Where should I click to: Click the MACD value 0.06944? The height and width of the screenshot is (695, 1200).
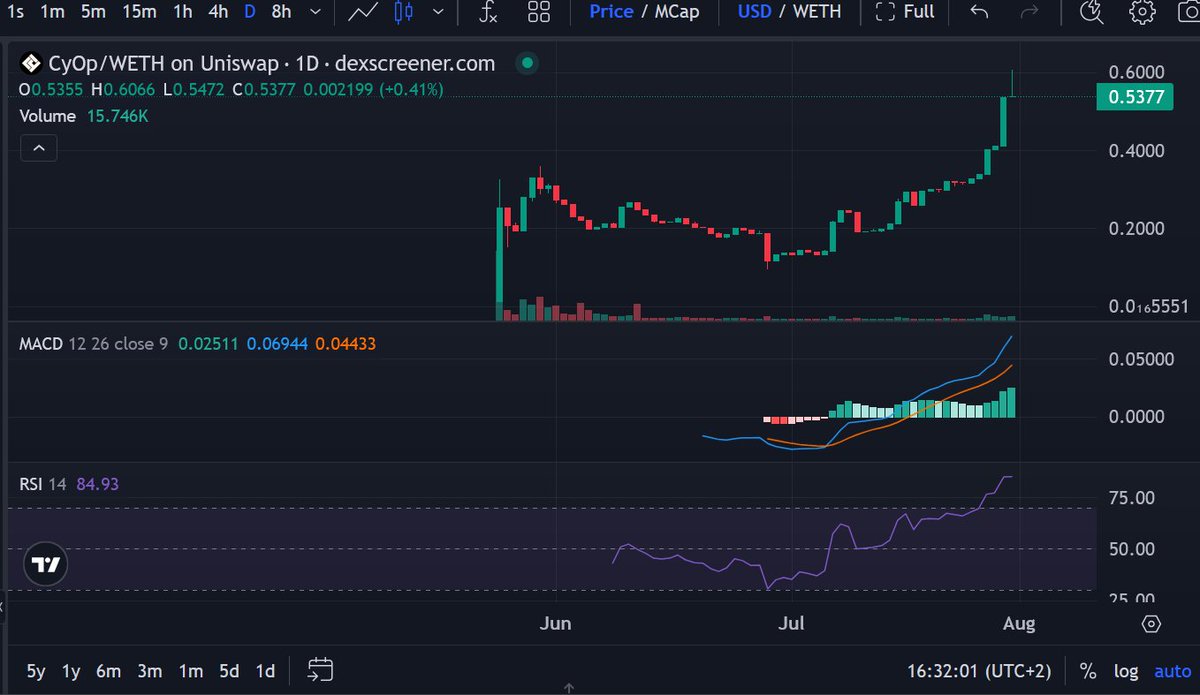[x=275, y=344]
